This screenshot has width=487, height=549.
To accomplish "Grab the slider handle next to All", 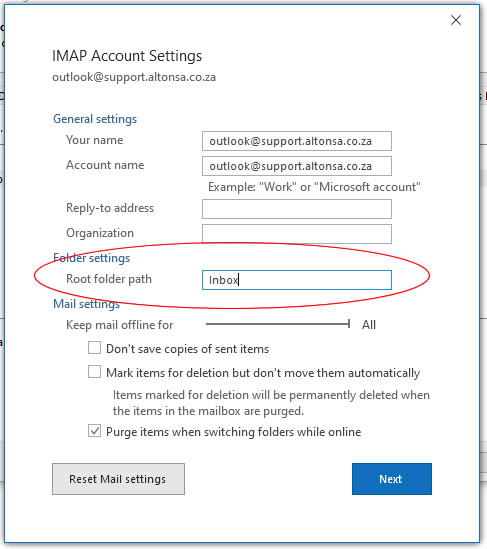I will [x=349, y=324].
